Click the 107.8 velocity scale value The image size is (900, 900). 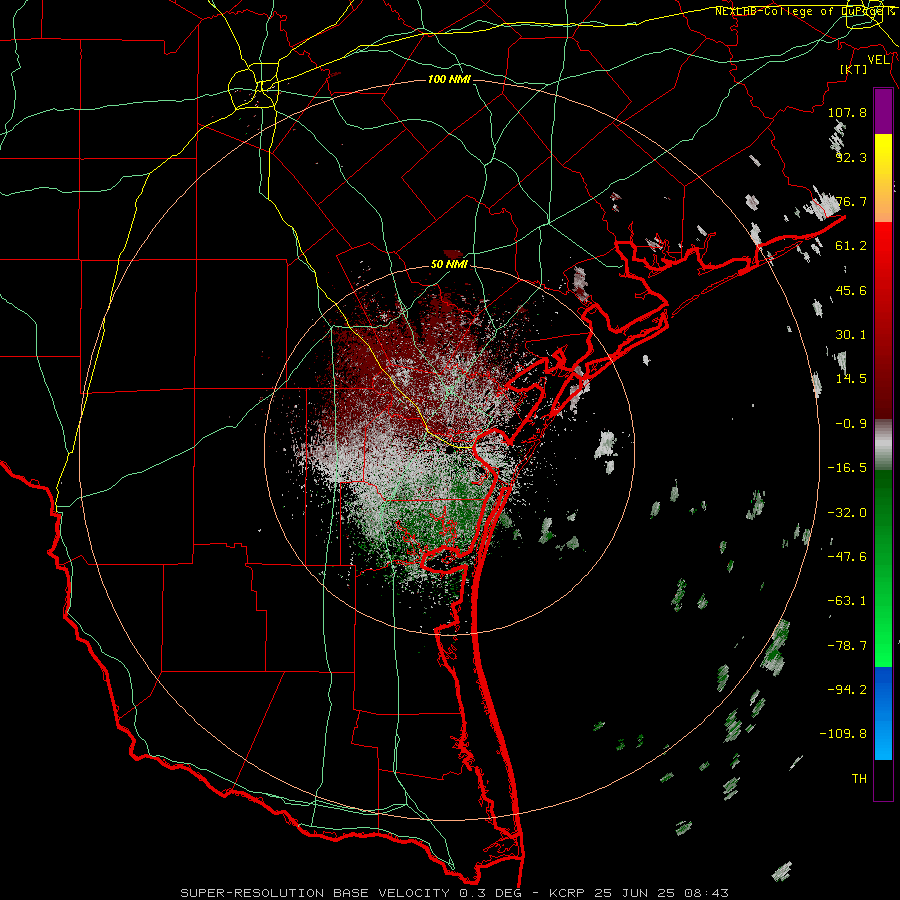(847, 112)
